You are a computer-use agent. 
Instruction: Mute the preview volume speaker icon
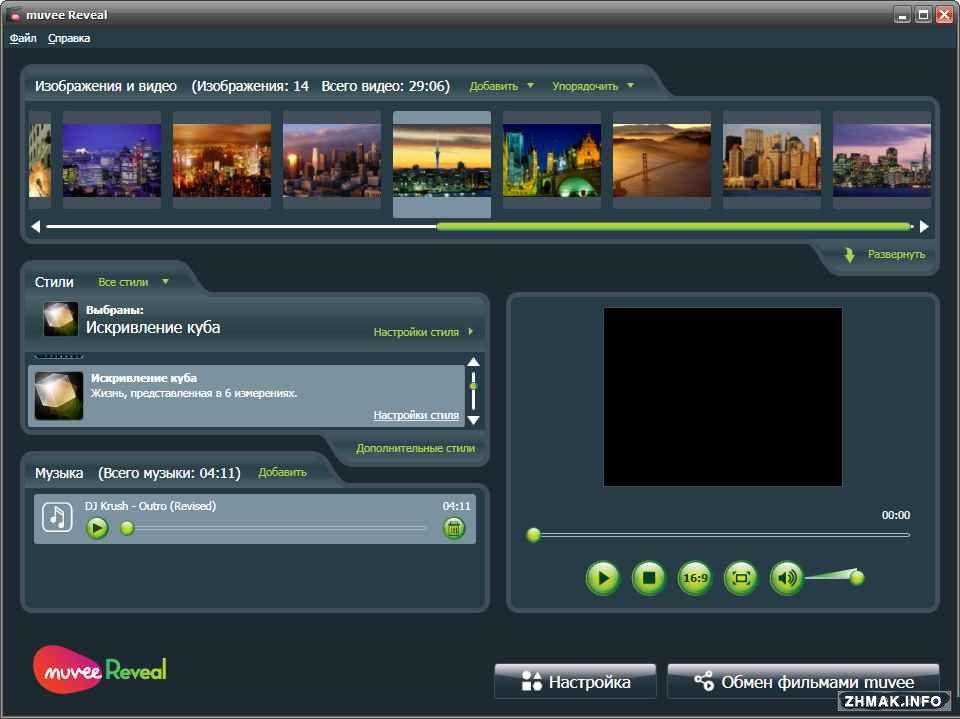coord(787,578)
